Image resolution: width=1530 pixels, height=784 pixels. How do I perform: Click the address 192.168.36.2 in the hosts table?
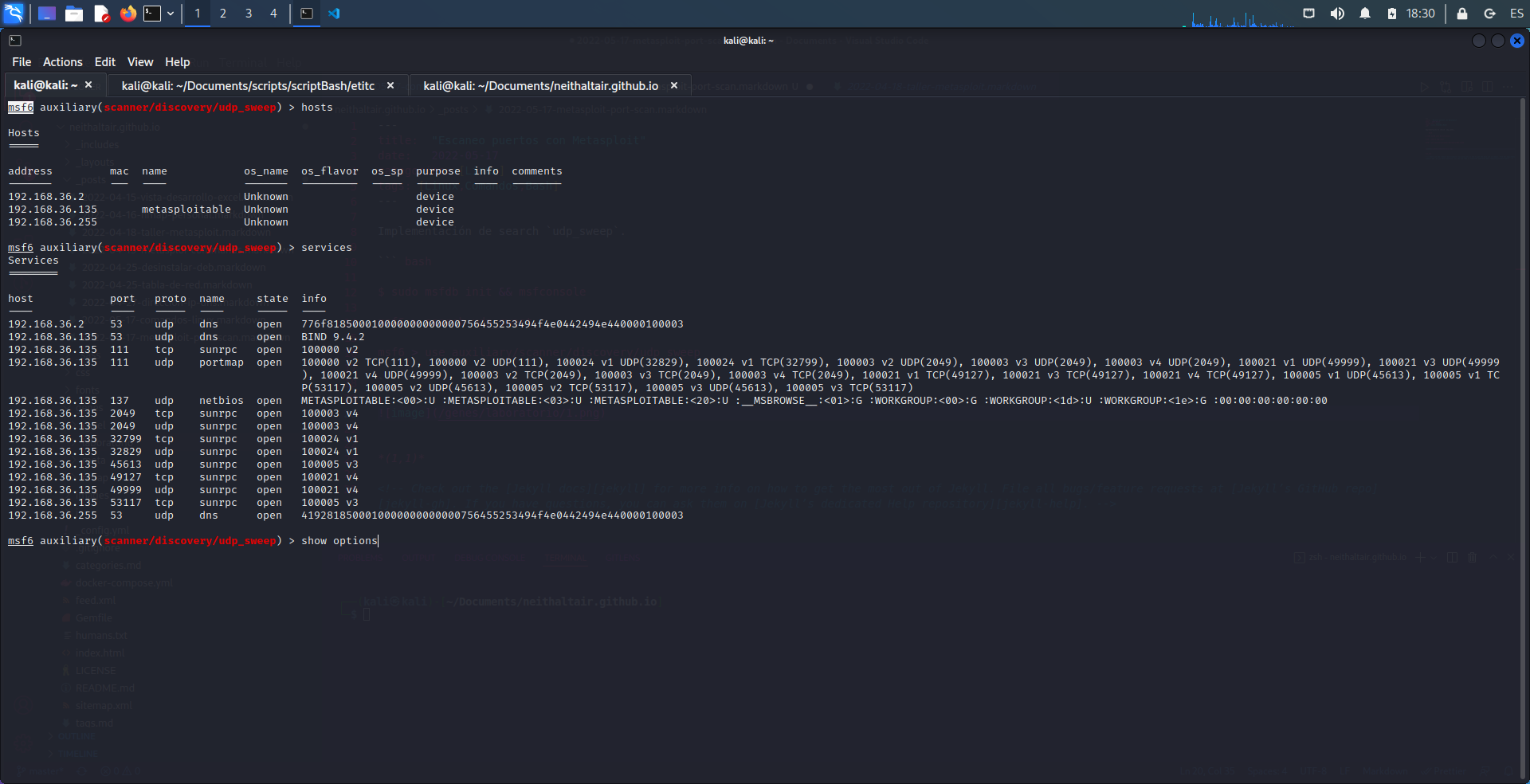[x=46, y=197]
